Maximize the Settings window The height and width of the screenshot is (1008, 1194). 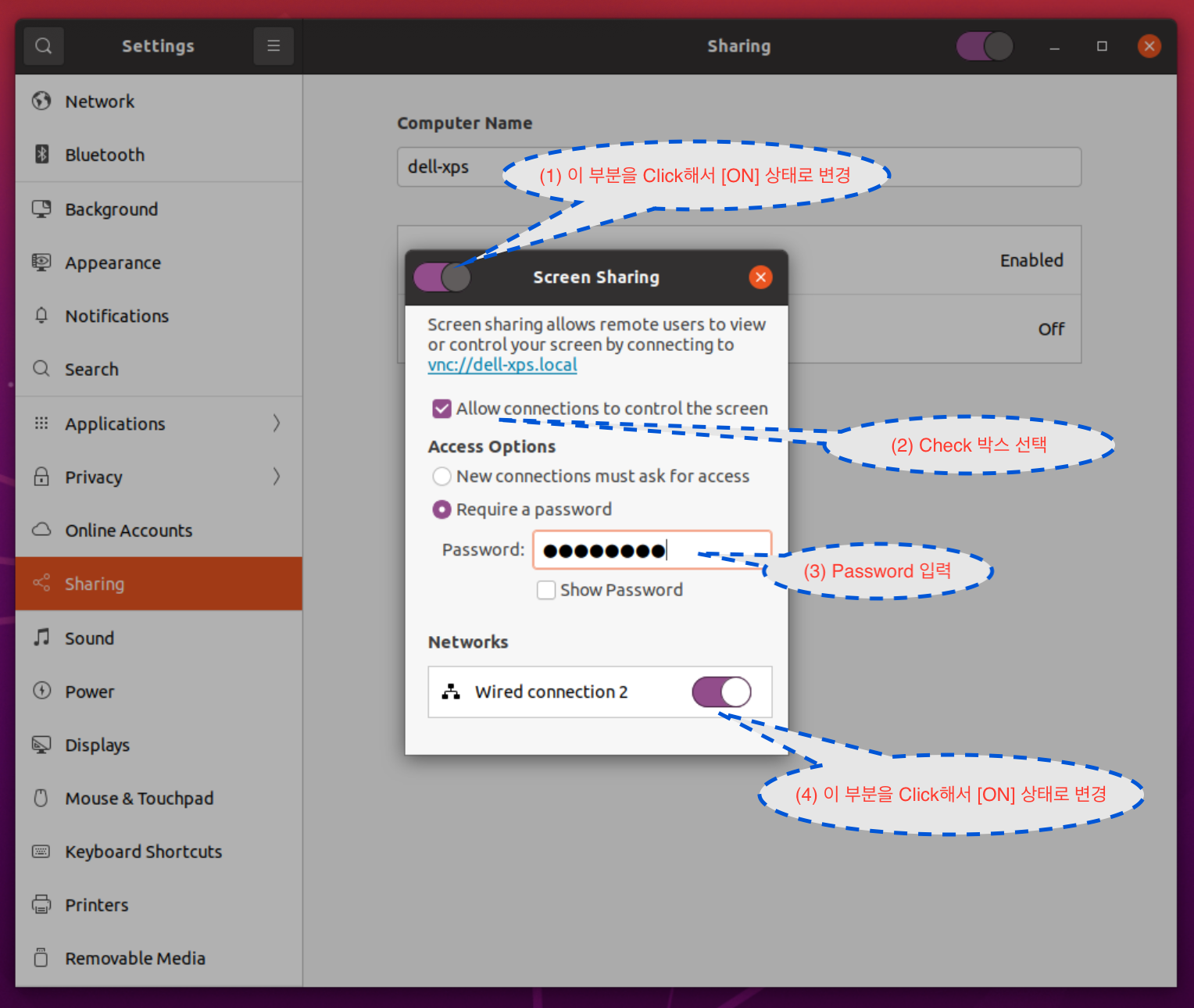pos(1102,46)
